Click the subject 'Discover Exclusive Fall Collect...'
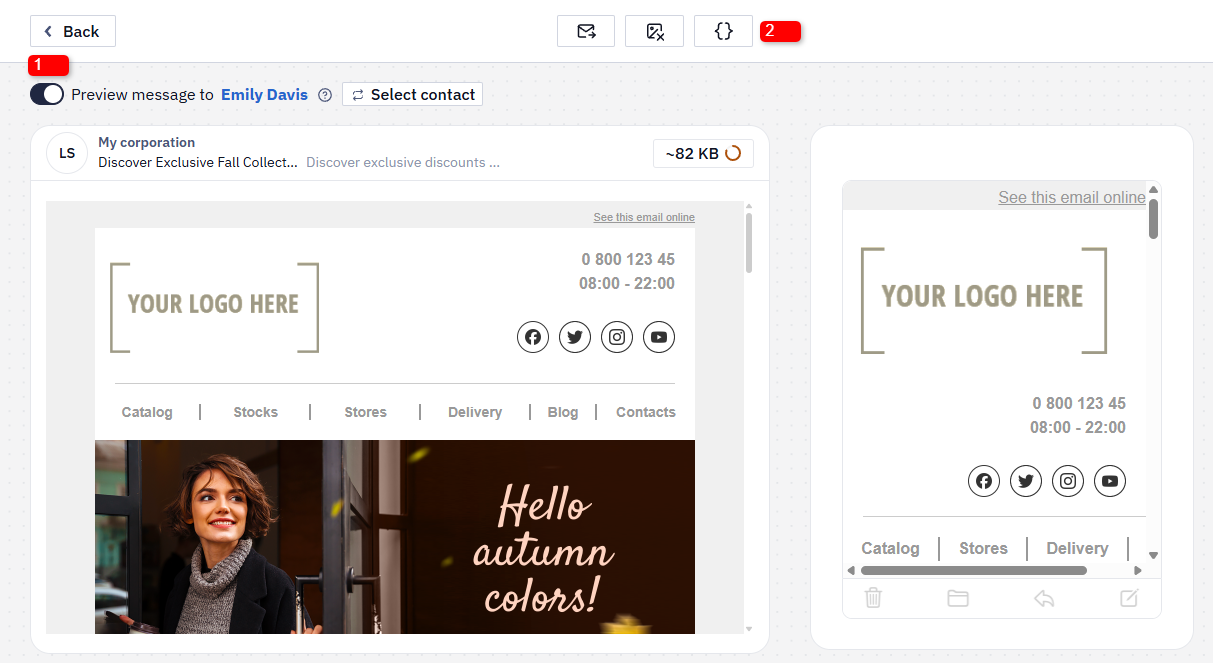The width and height of the screenshot is (1213, 663). pos(198,162)
